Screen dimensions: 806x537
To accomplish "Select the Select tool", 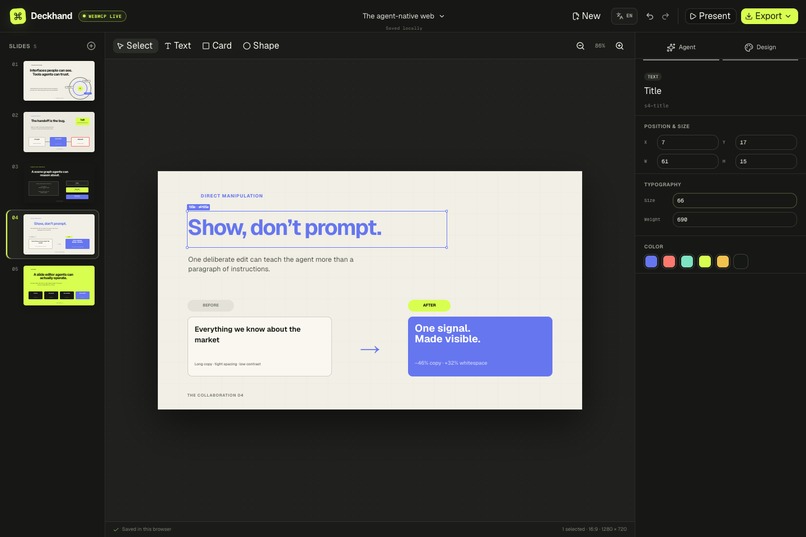I will pos(135,46).
